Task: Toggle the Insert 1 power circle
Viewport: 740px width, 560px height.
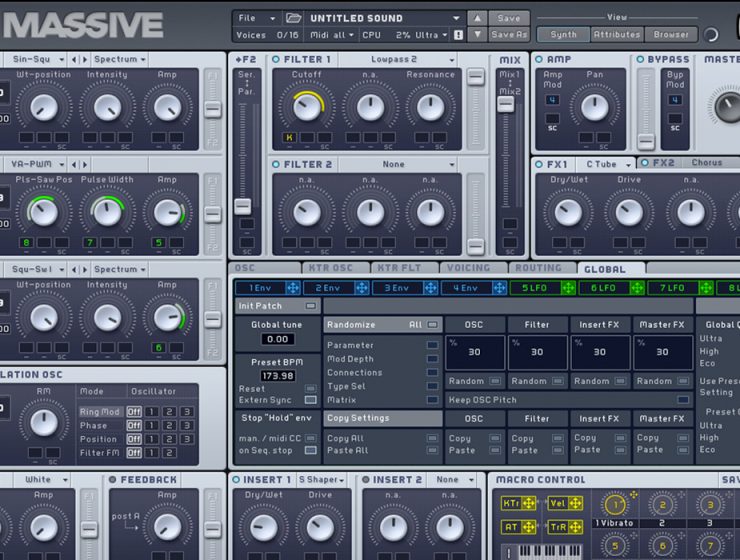Action: (x=236, y=480)
